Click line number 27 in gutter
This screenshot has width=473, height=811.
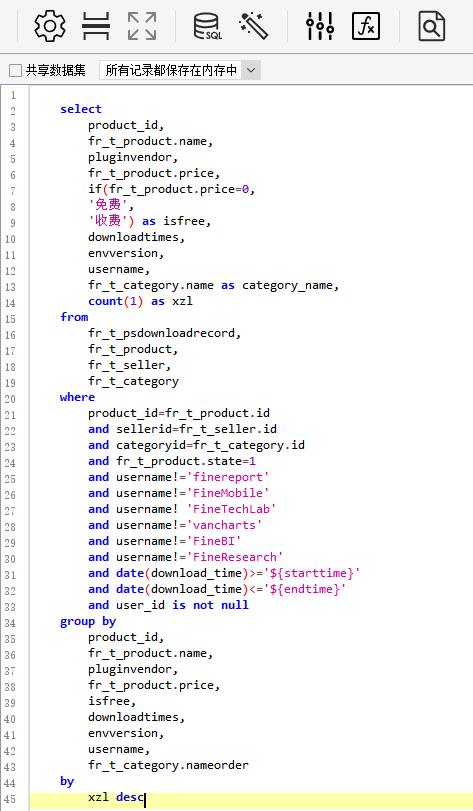click(10, 510)
